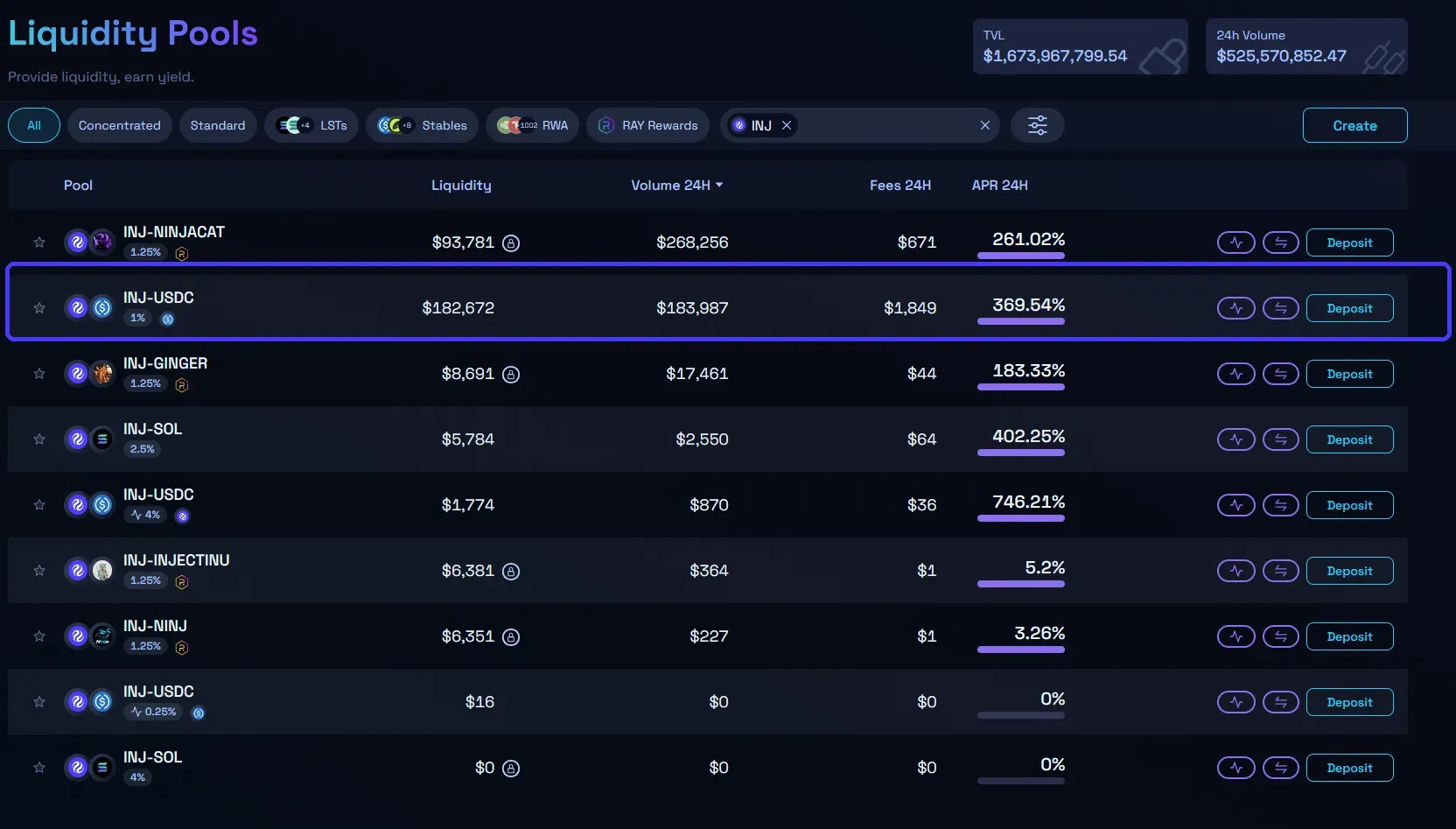The height and width of the screenshot is (829, 1456).
Task: Click lock icon beside $6,381 liquidity
Action: tap(511, 572)
